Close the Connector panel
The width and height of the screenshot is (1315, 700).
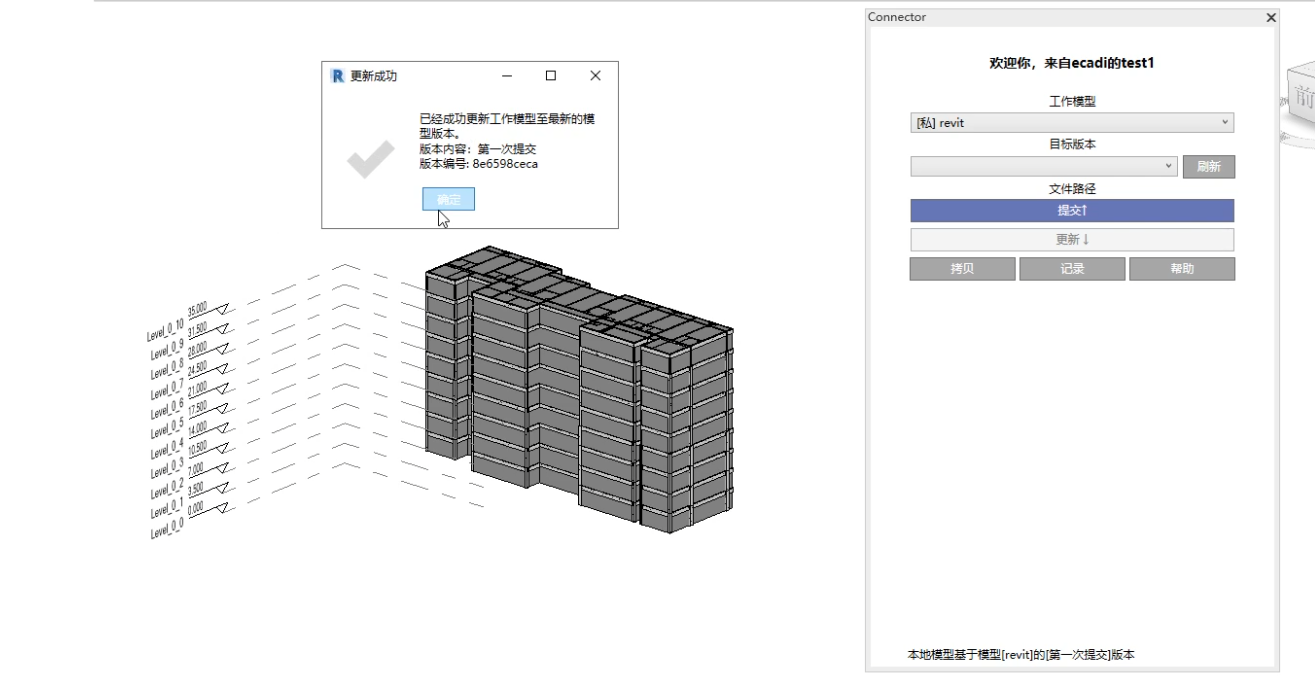pos(1271,17)
